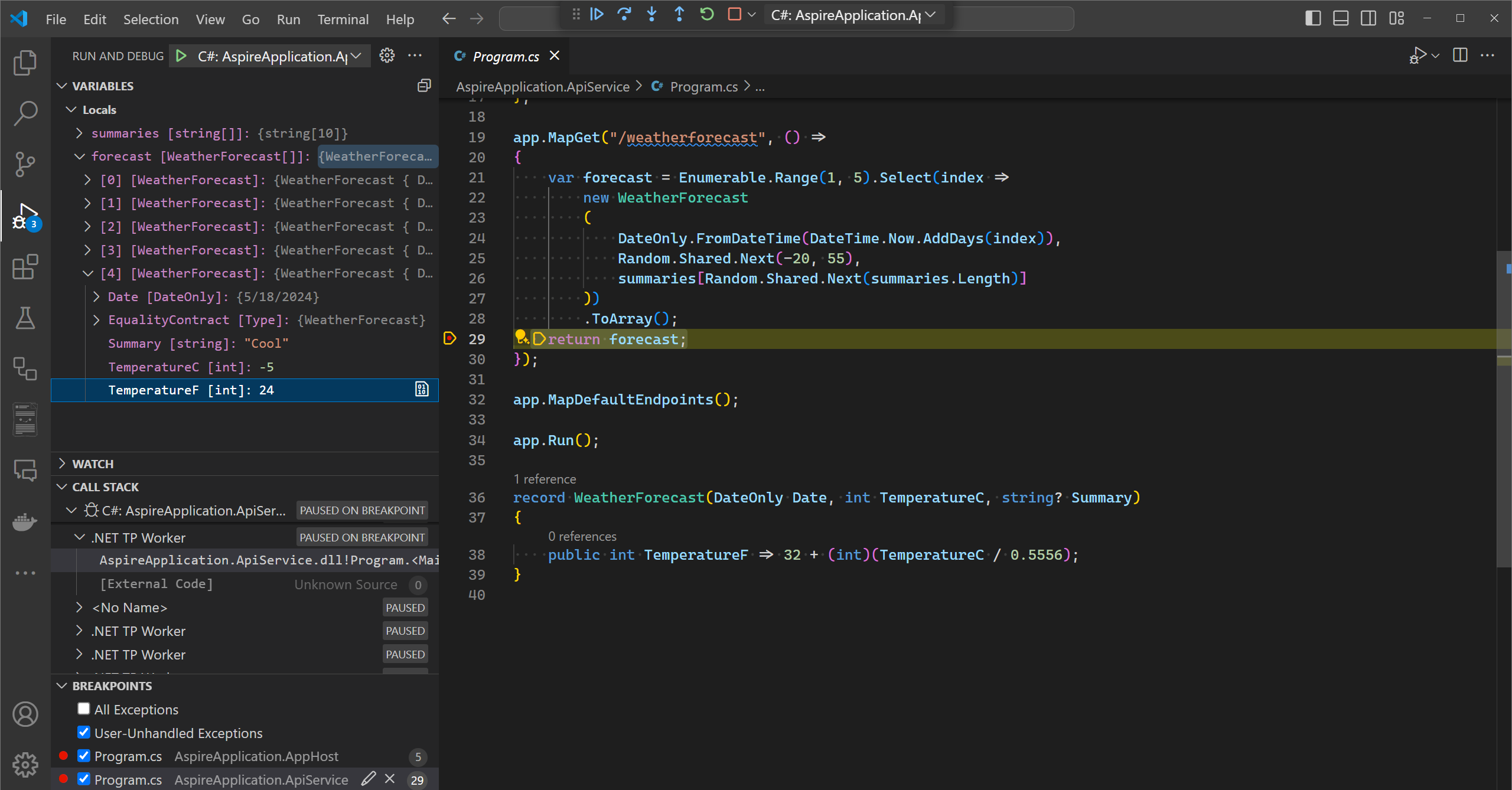
Task: Disable the AspireApplication.AppHost Program.cs breakpoint
Action: (84, 756)
